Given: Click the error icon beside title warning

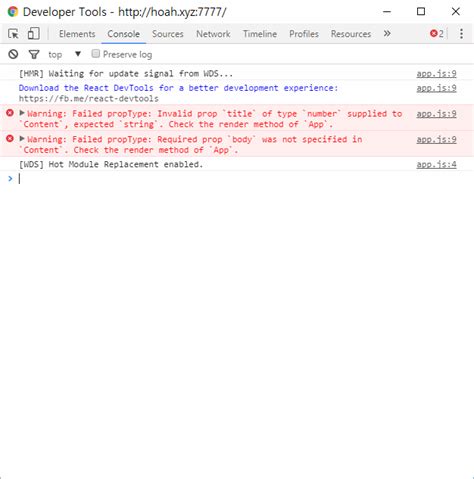Looking at the screenshot, I should tap(10, 113).
